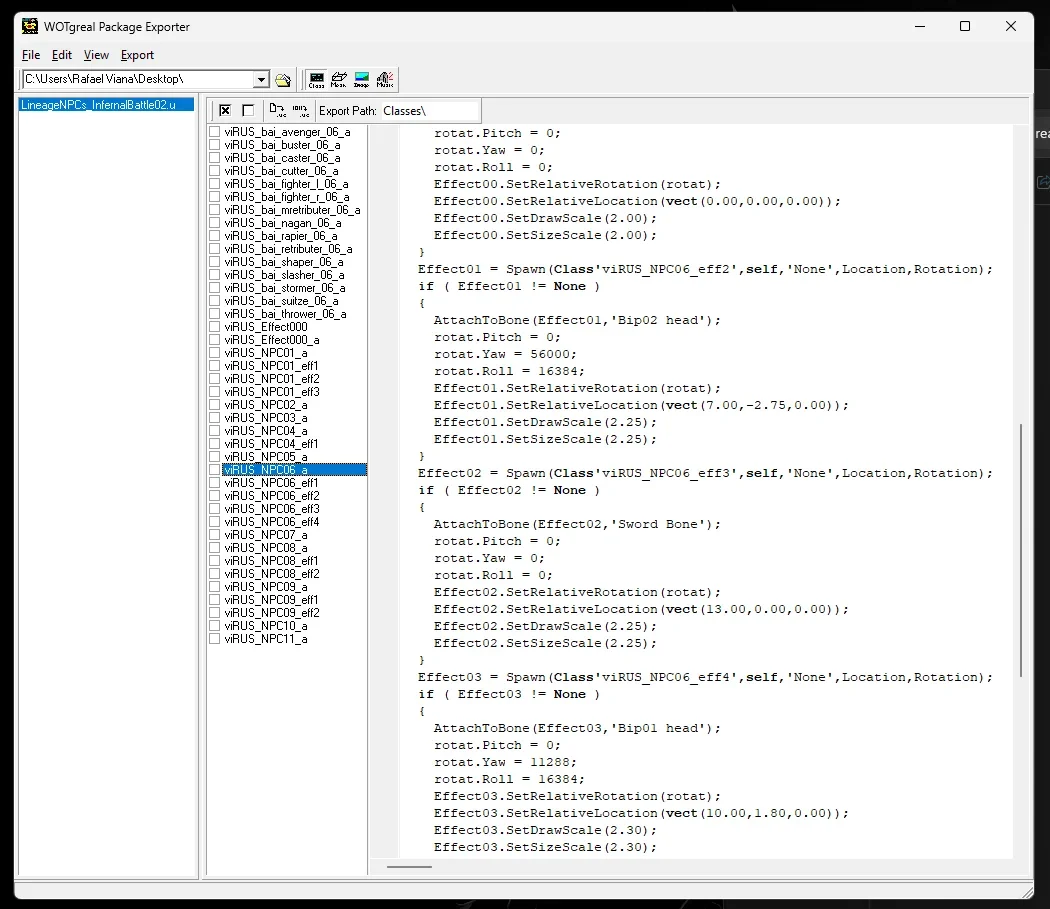
Task: Click the export selected classes to .uc icon
Action: 277,111
